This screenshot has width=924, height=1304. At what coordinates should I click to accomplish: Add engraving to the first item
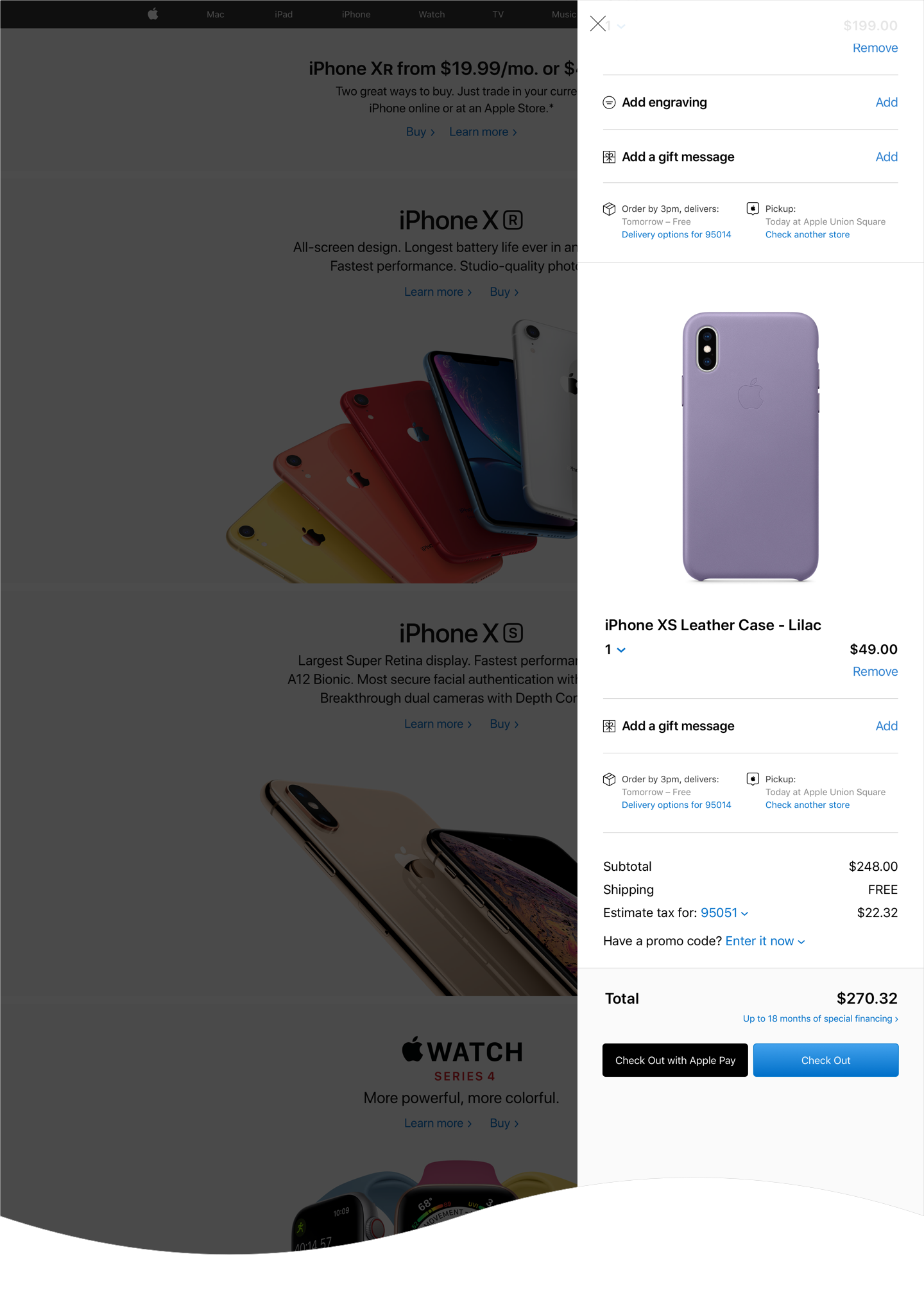click(887, 103)
